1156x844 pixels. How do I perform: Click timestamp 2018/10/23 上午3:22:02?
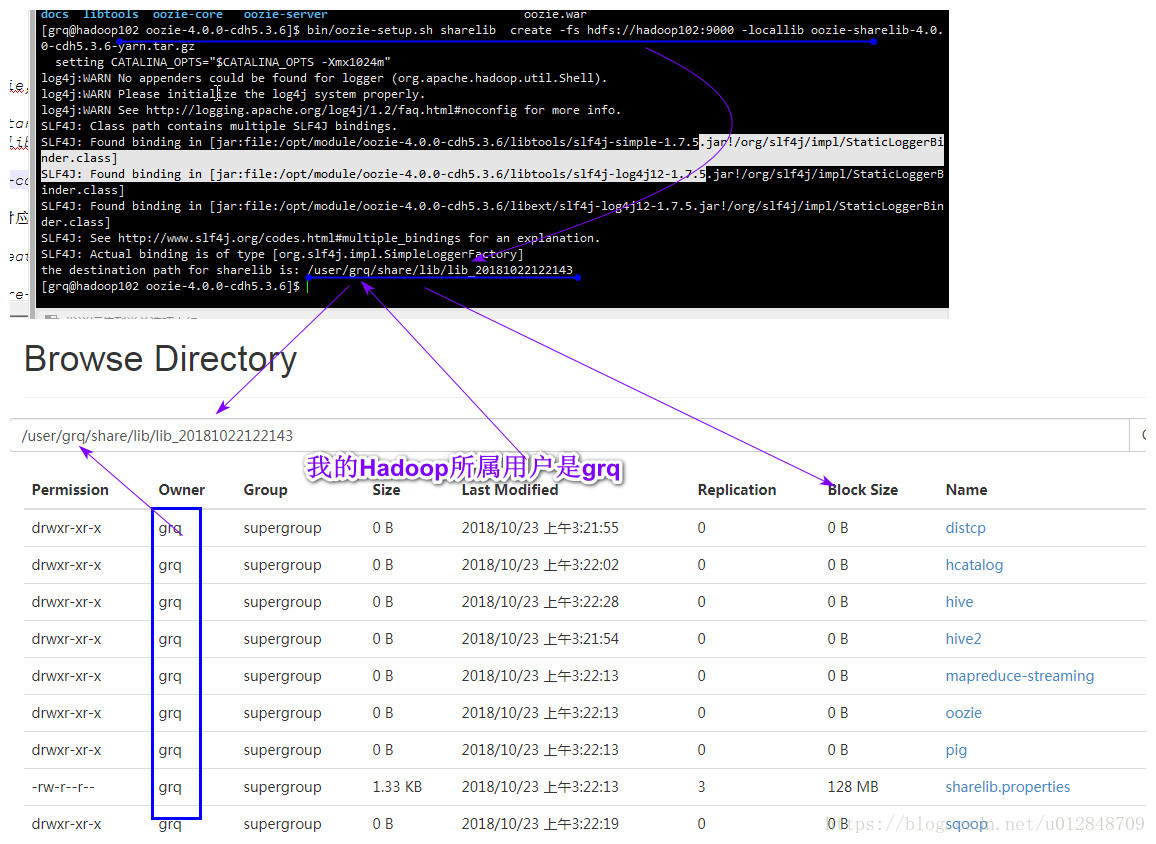pos(540,565)
